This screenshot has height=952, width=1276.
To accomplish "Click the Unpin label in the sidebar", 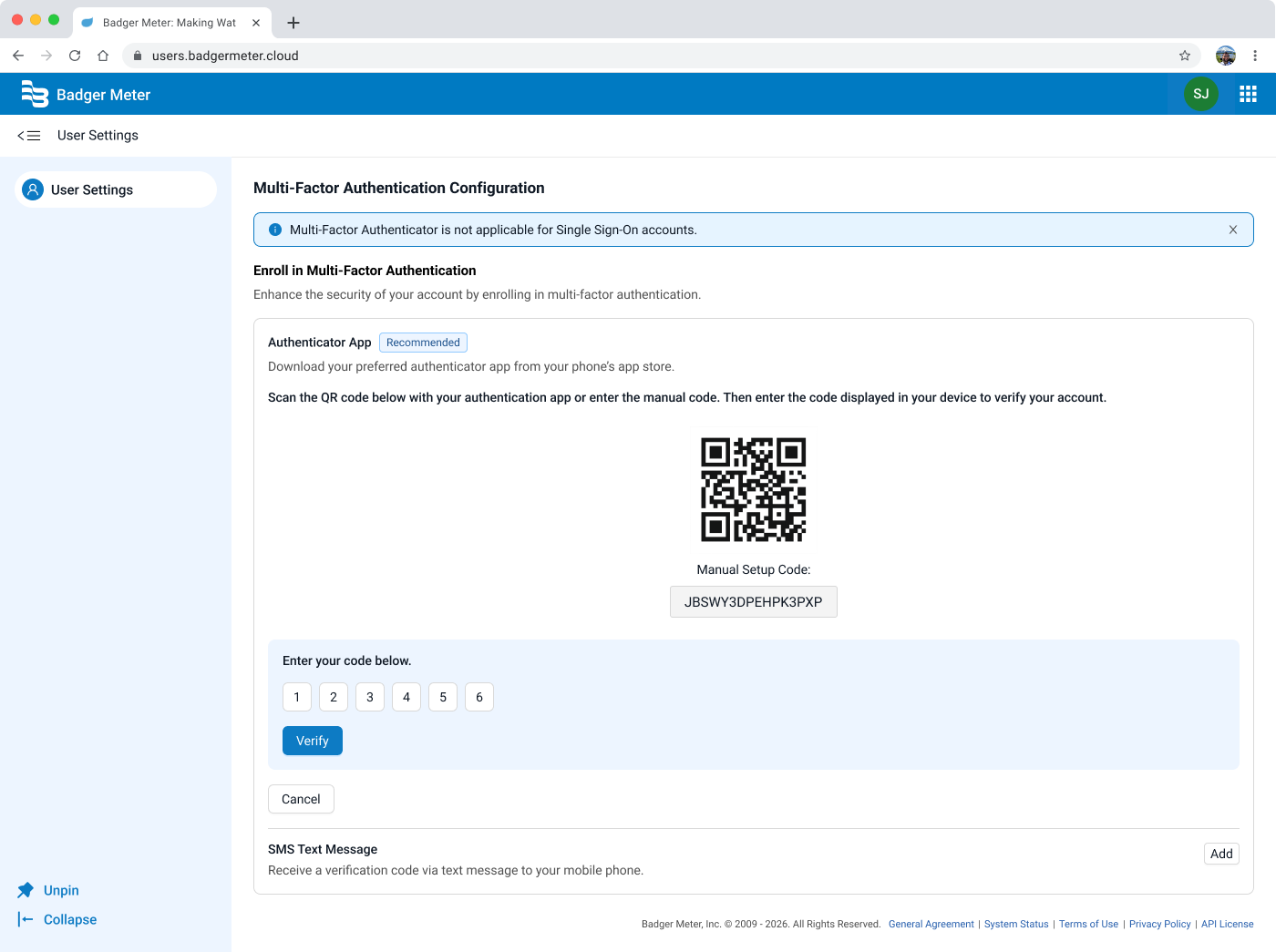I will (61, 890).
